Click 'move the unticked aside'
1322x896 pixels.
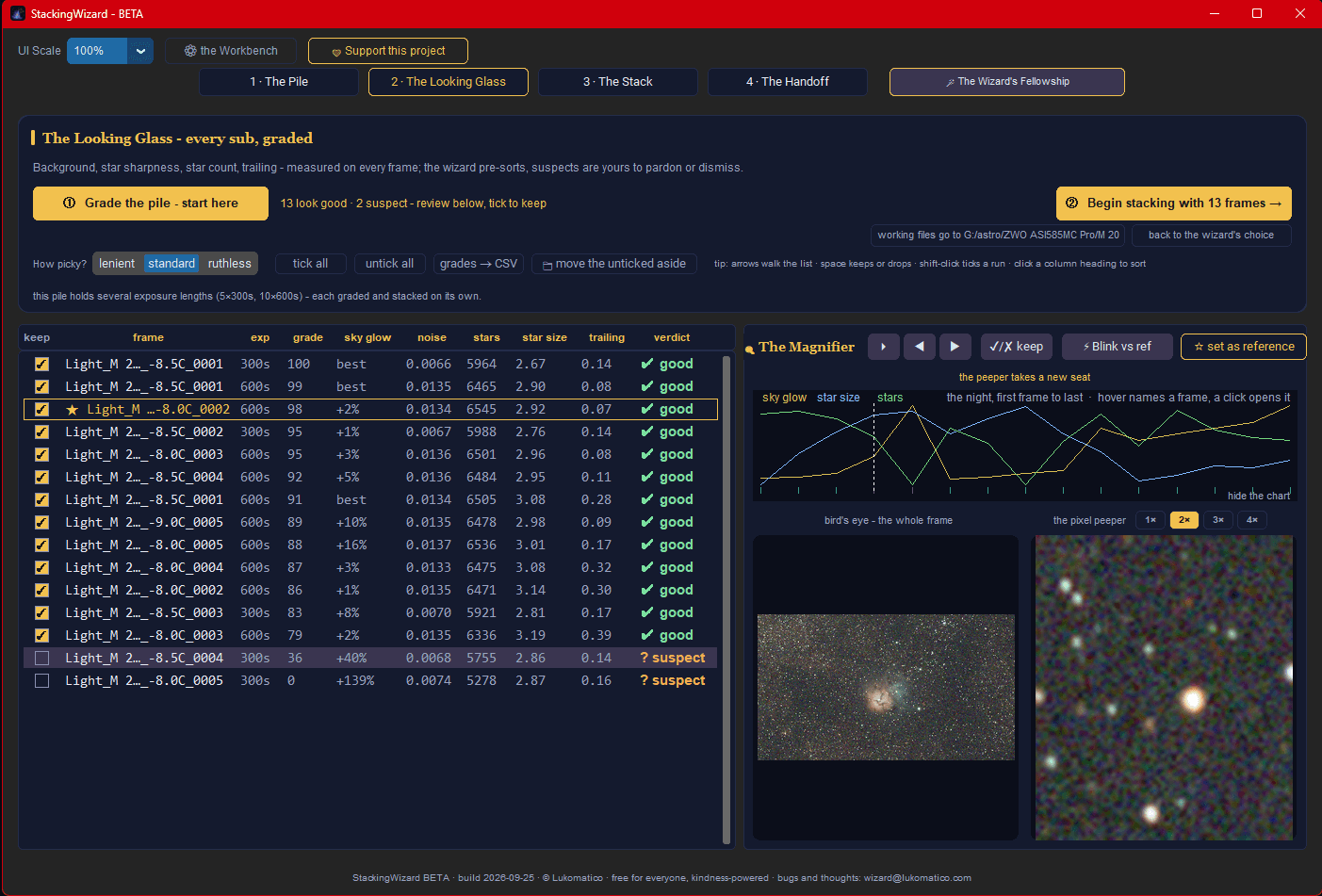(614, 264)
